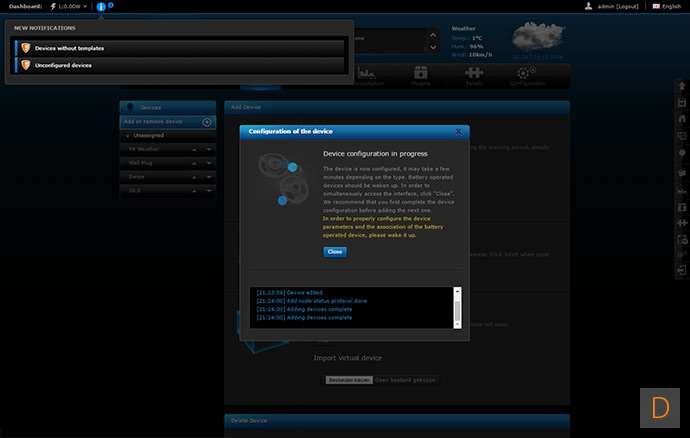Click the location pin icon in right sidebar

point(682,153)
